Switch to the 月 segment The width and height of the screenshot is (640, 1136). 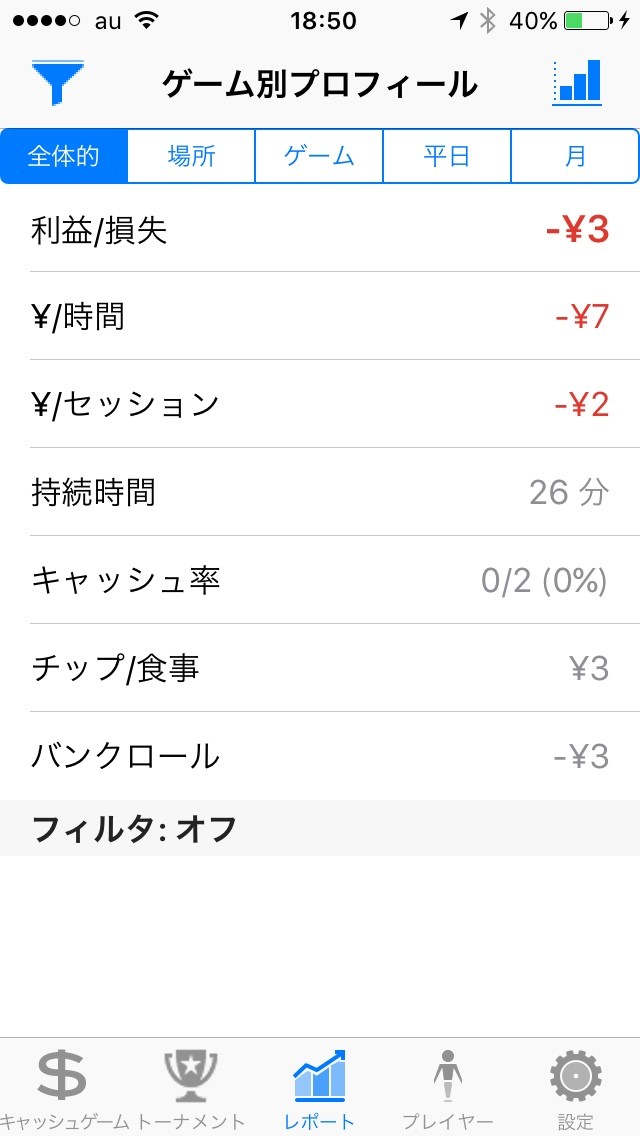(575, 156)
